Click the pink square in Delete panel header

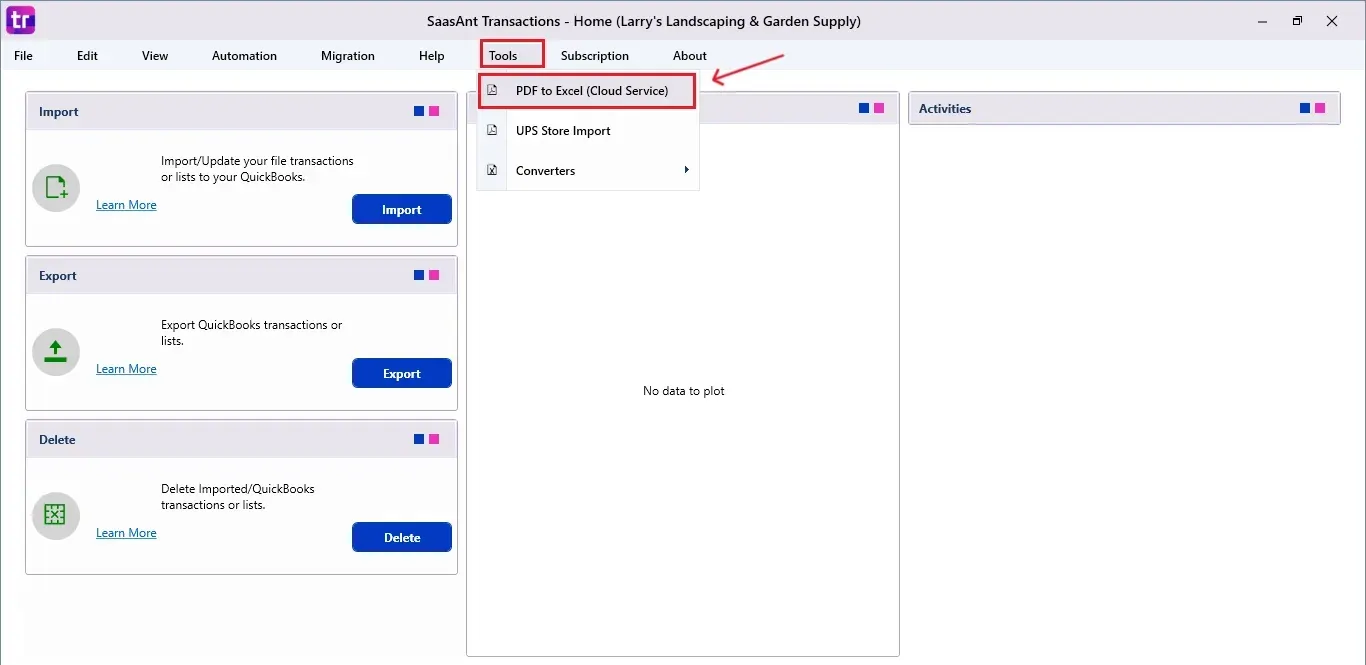coord(434,439)
